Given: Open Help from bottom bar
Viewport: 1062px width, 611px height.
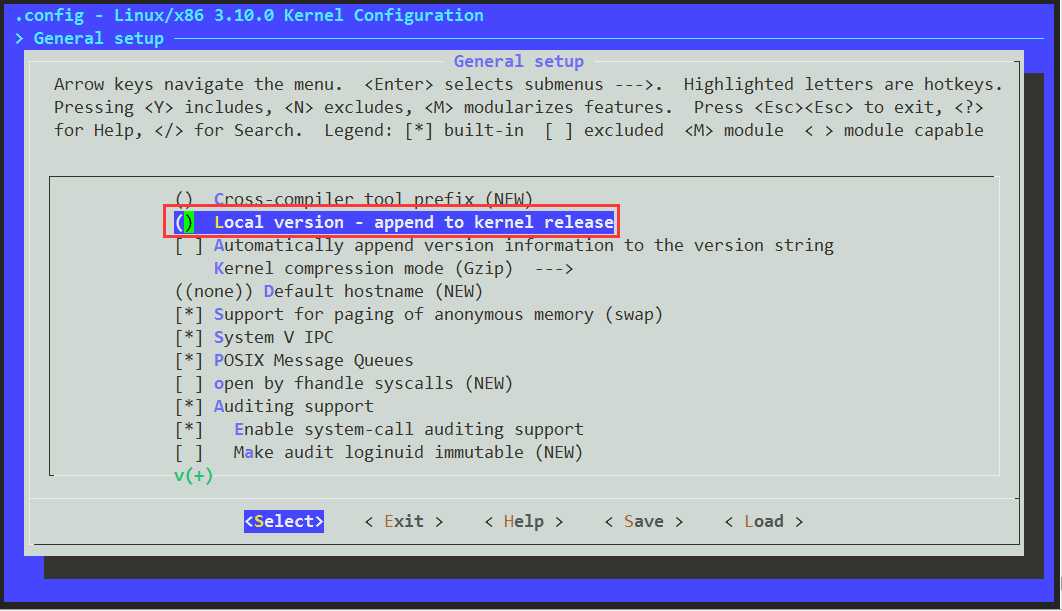Looking at the screenshot, I should [x=524, y=521].
